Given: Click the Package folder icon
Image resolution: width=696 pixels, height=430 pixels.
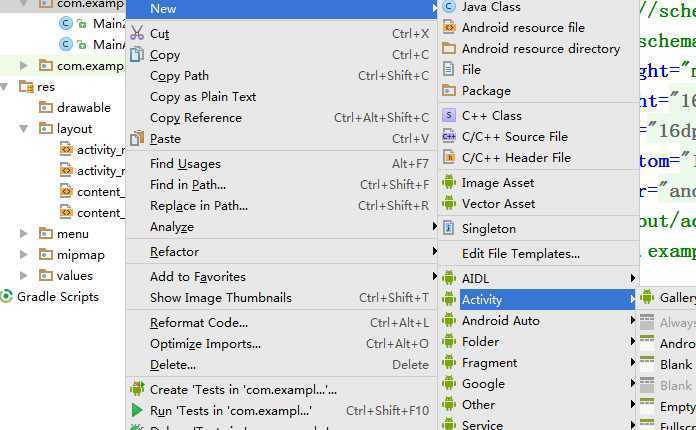Looking at the screenshot, I should tap(449, 91).
